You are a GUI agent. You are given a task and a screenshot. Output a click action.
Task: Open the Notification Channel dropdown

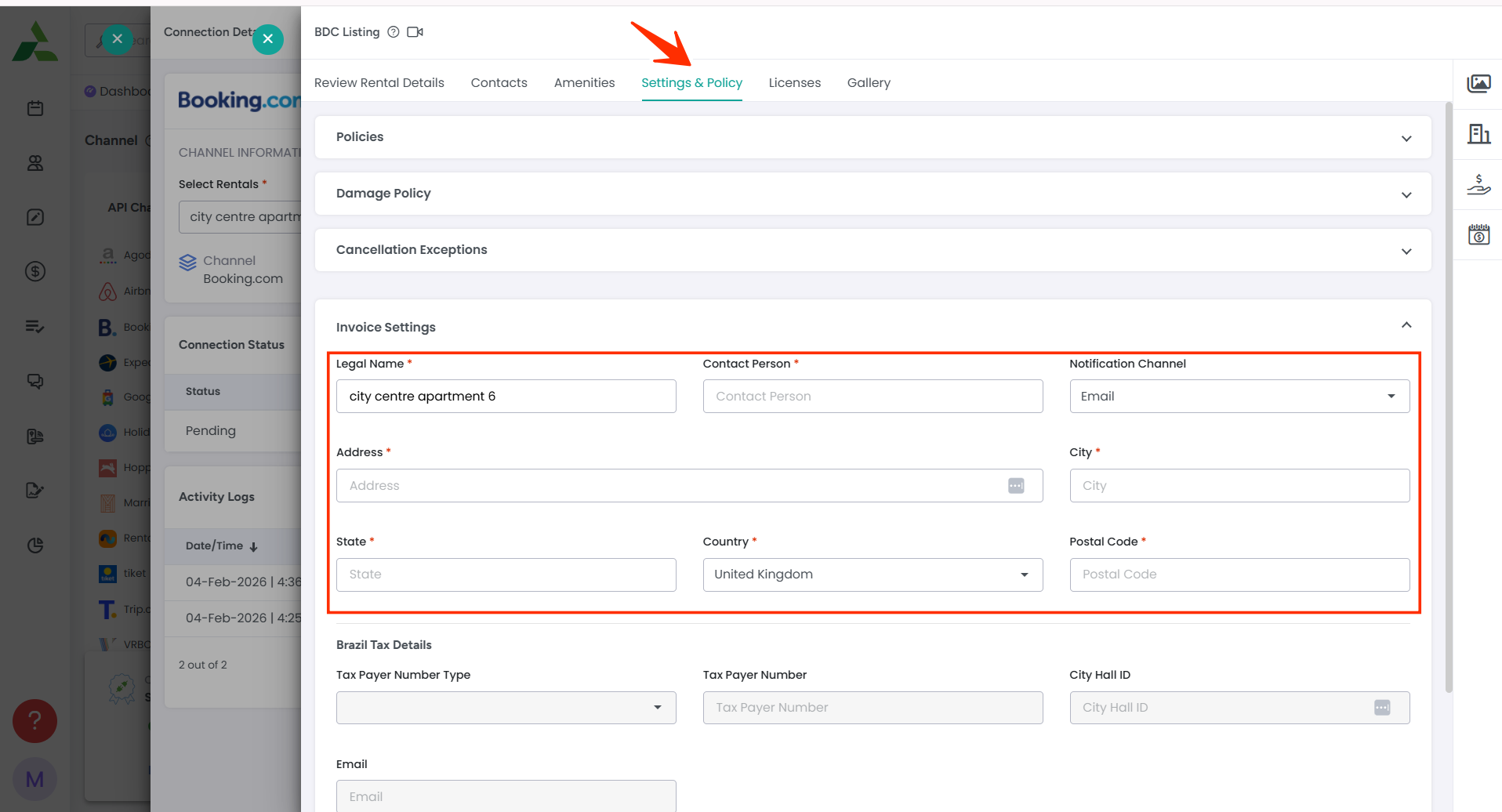pyautogui.click(x=1239, y=397)
